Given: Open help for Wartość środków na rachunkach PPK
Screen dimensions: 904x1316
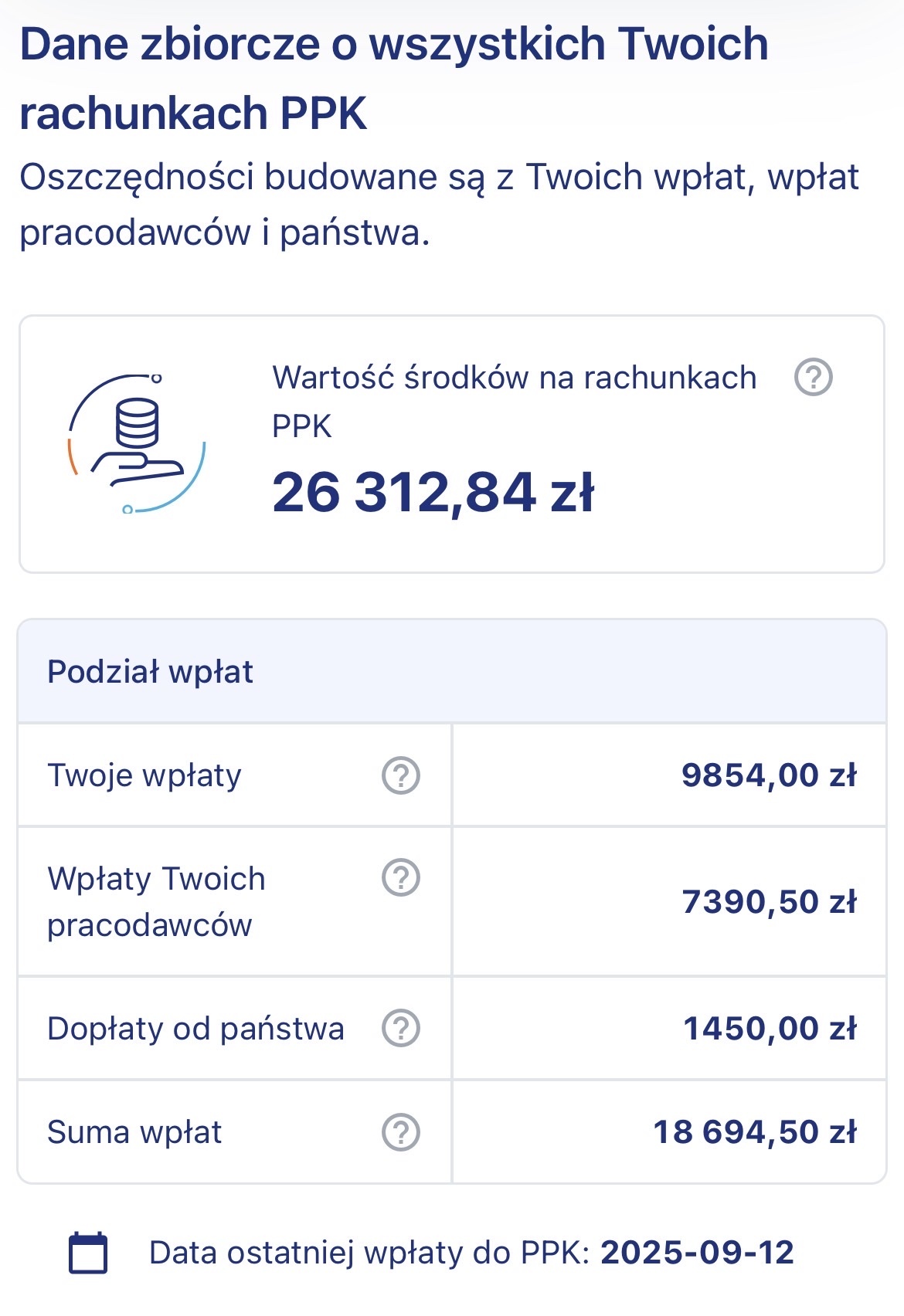Looking at the screenshot, I should (813, 378).
